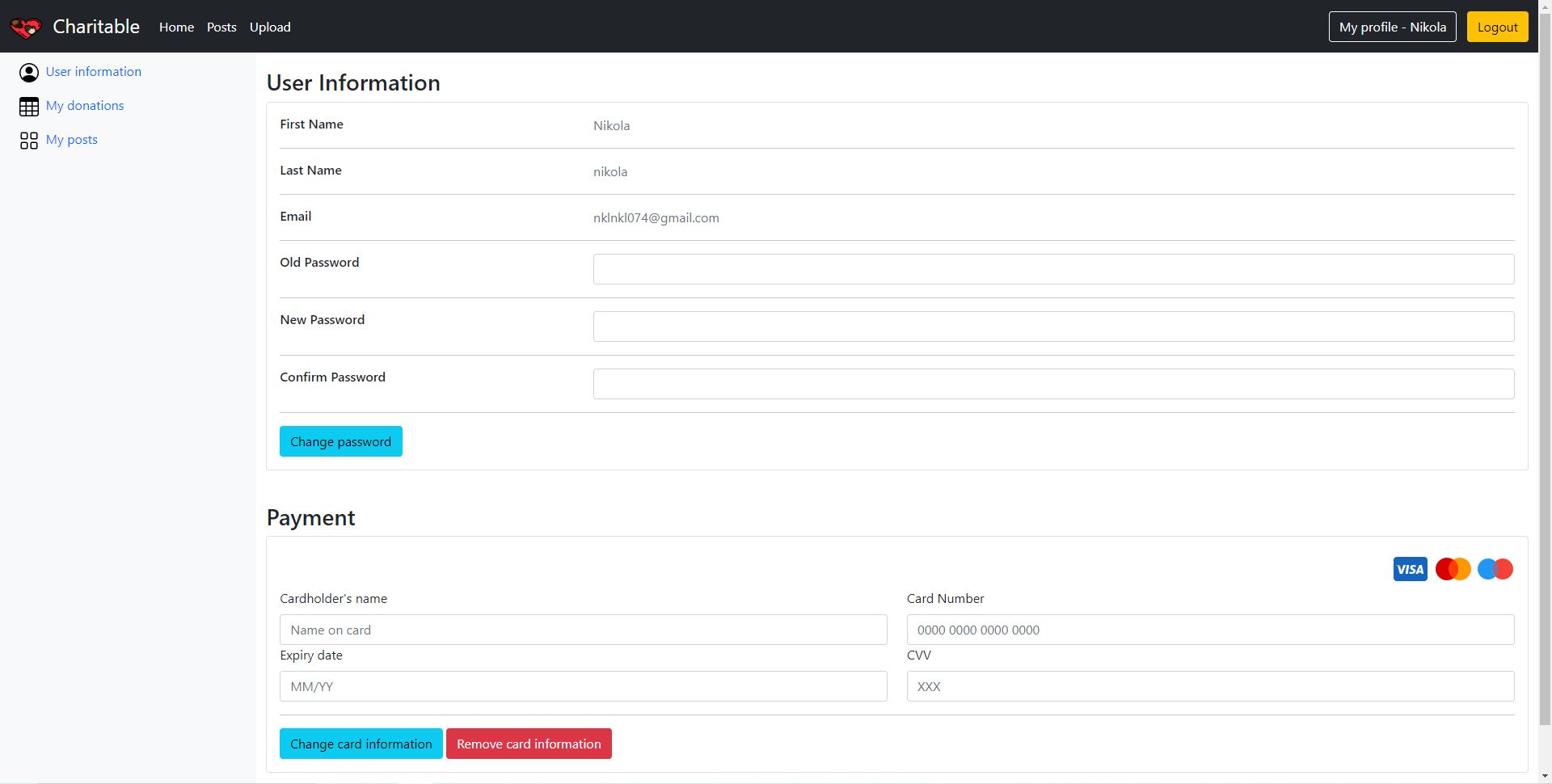1552x784 pixels.
Task: Click Remove card information button
Action: coord(529,744)
